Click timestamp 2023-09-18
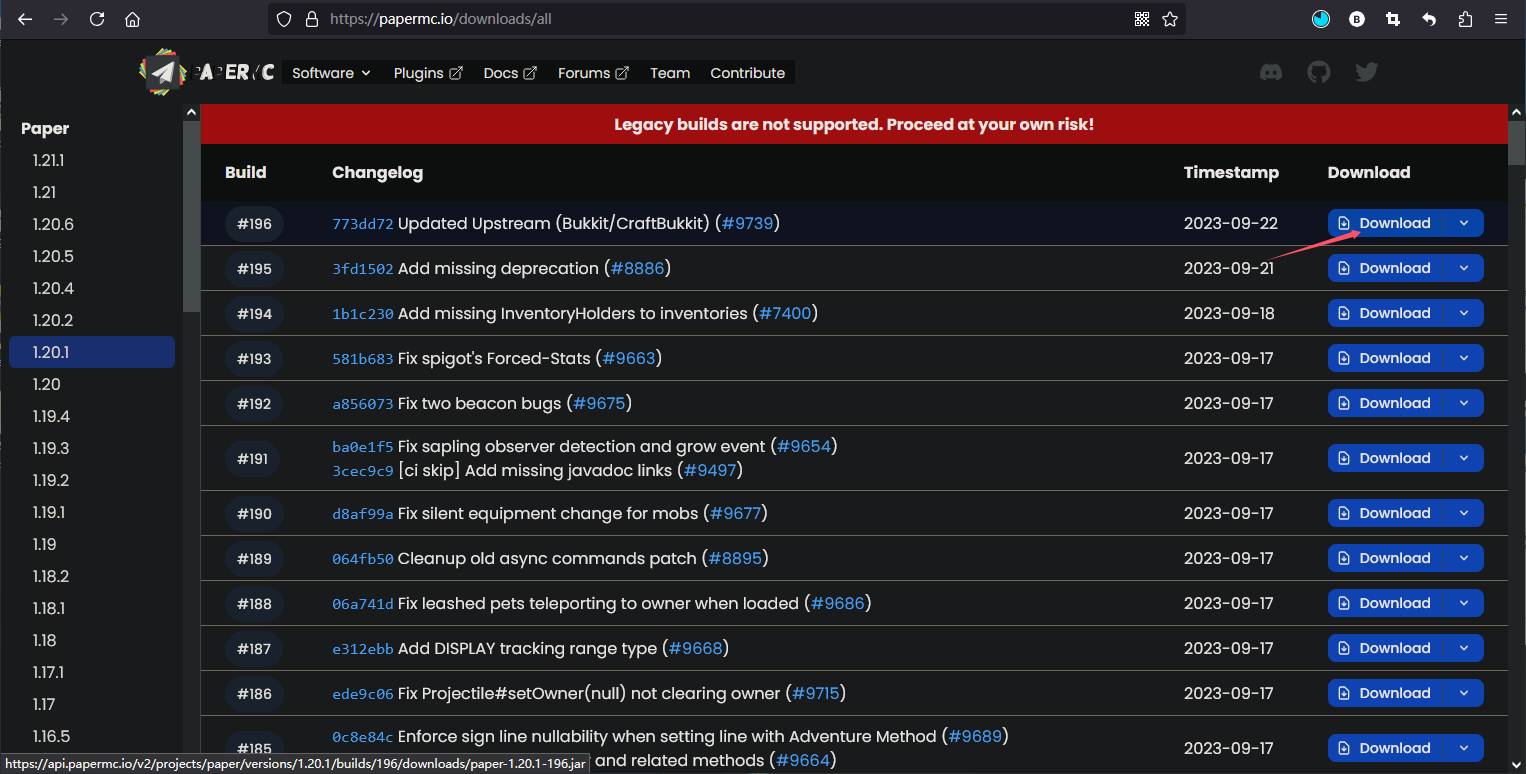 point(1229,313)
